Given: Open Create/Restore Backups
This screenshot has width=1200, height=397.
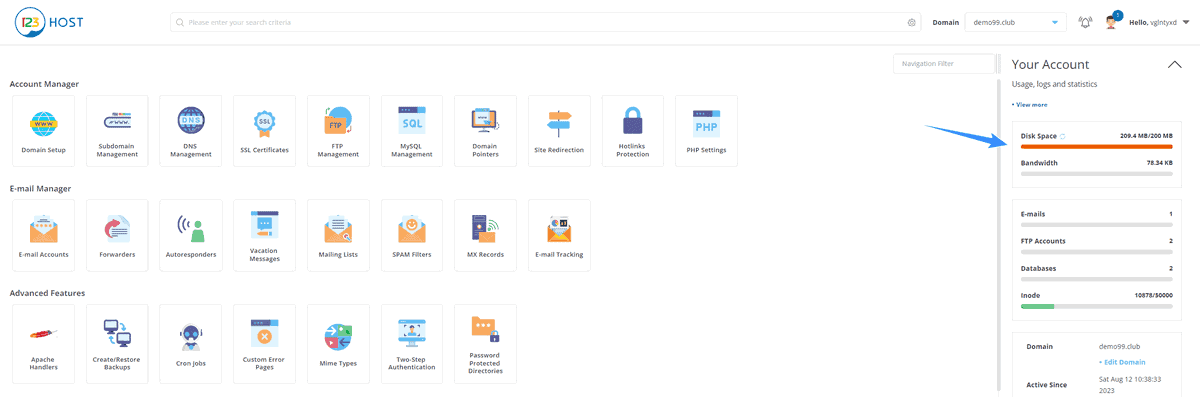Looking at the screenshot, I should (117, 344).
